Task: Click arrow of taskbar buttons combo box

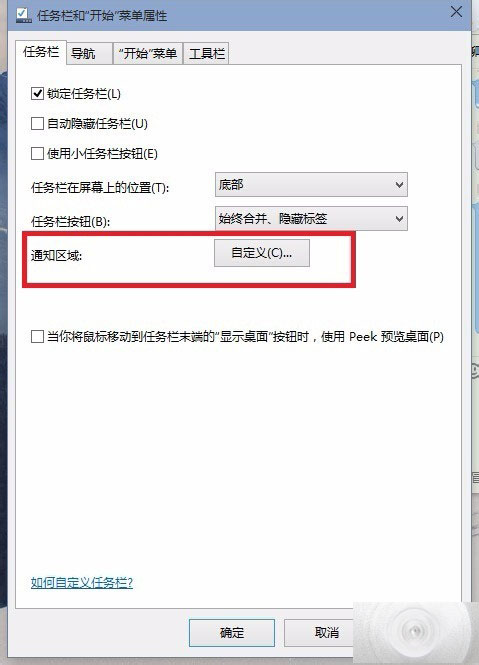Action: point(399,218)
